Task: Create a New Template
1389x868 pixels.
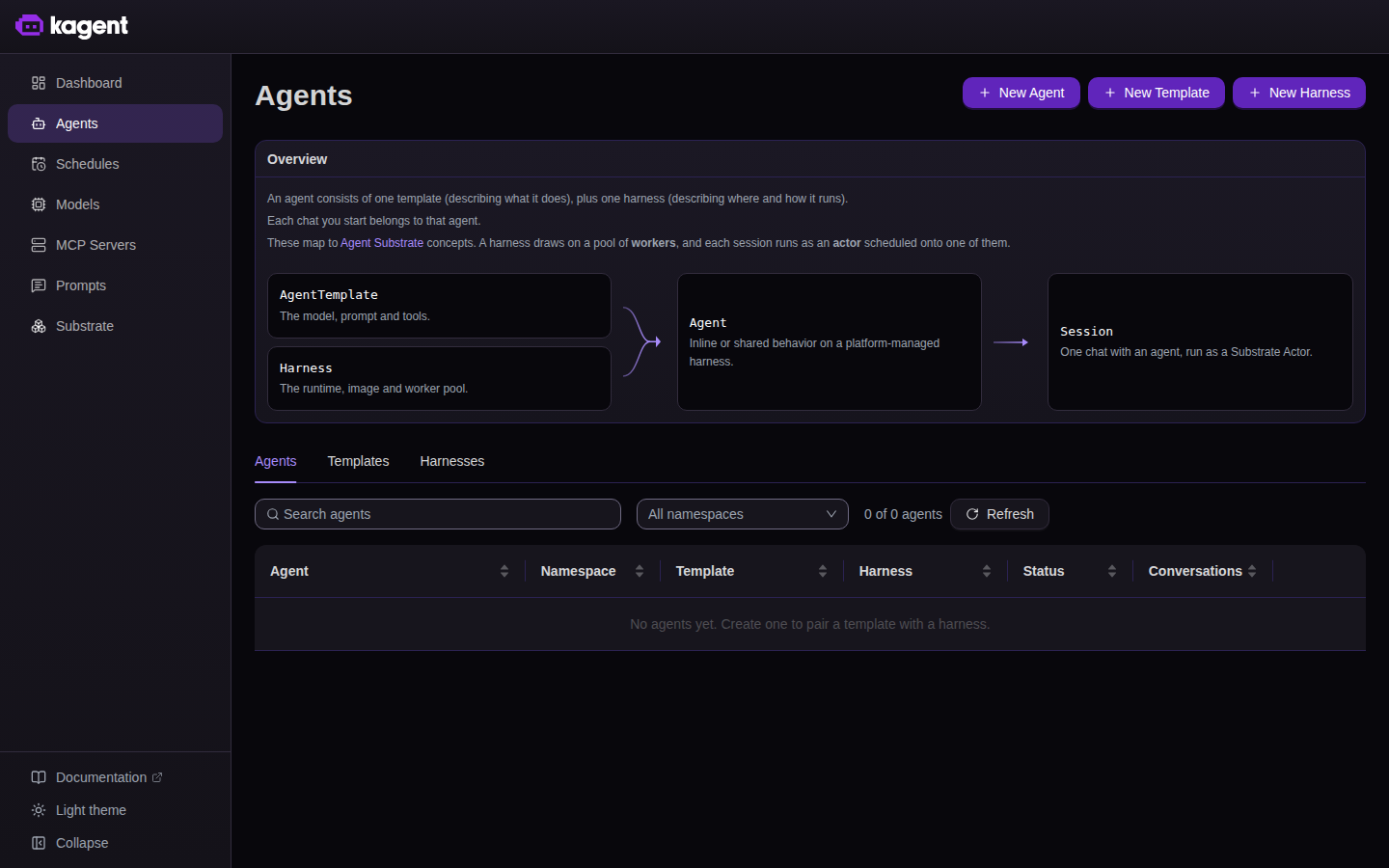Action: pos(1157,93)
